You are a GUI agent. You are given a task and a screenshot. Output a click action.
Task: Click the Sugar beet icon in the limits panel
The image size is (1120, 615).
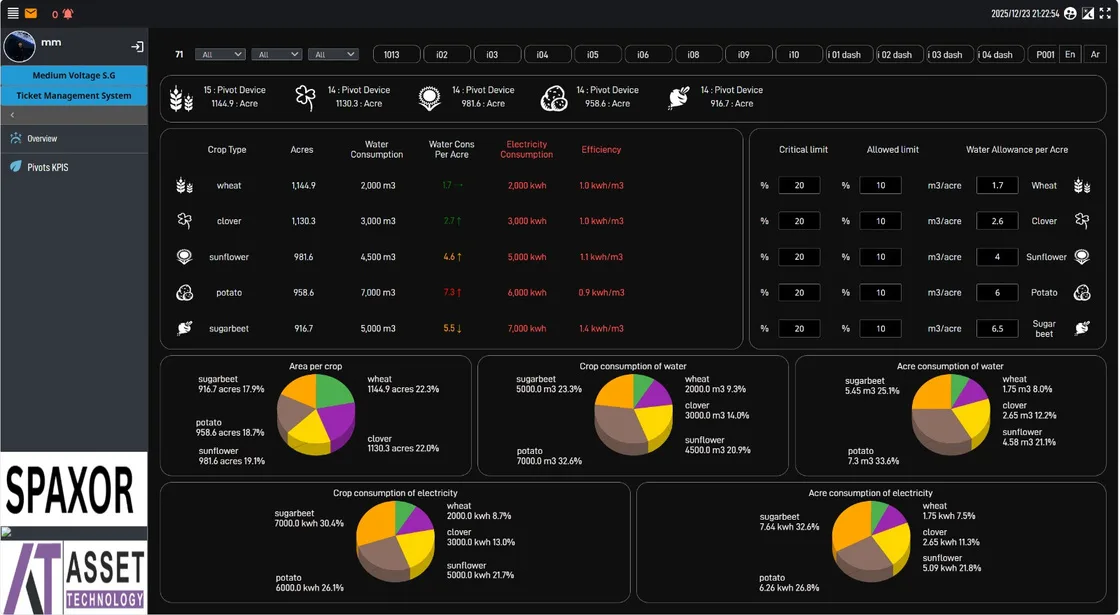1082,328
